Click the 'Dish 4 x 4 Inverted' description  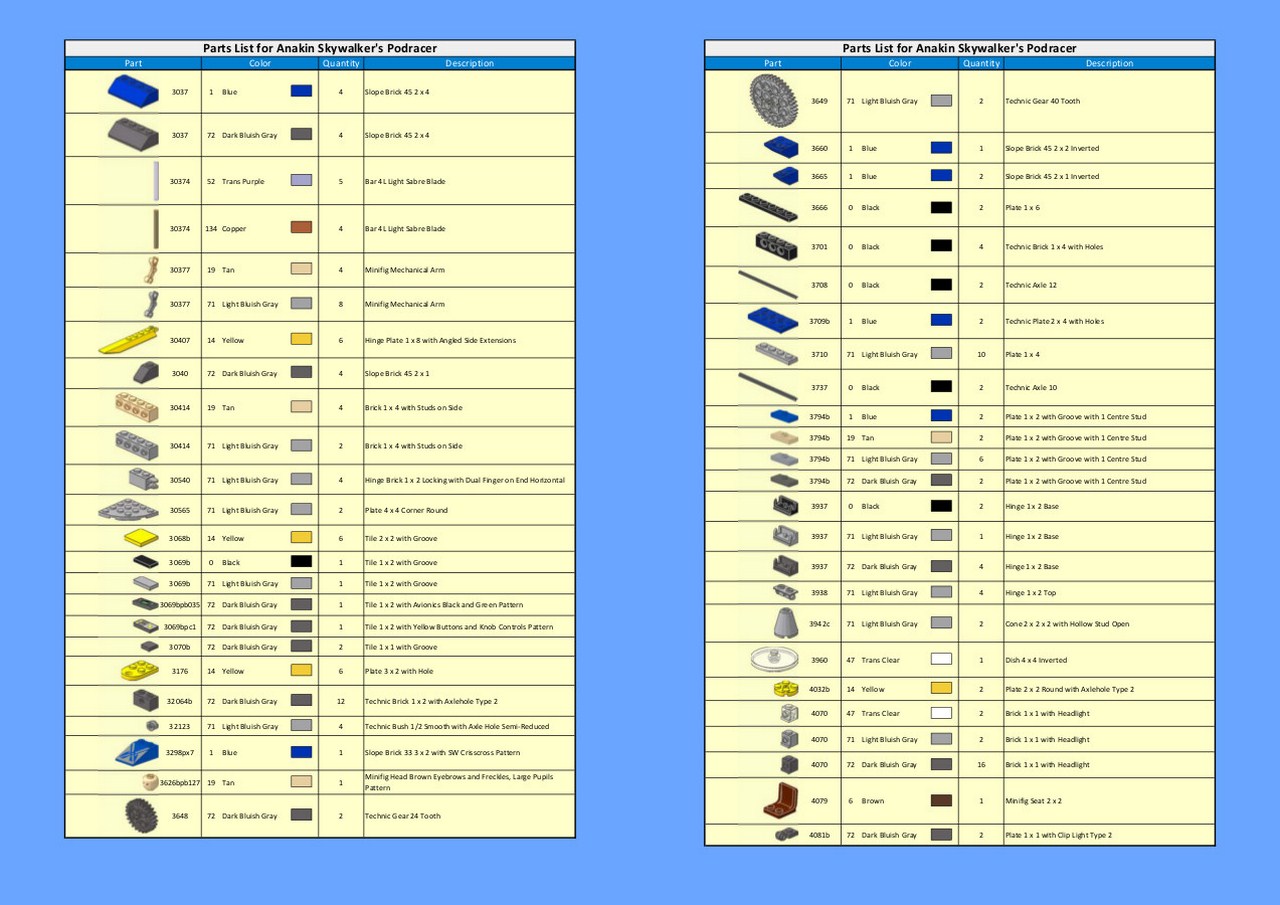(1035, 660)
